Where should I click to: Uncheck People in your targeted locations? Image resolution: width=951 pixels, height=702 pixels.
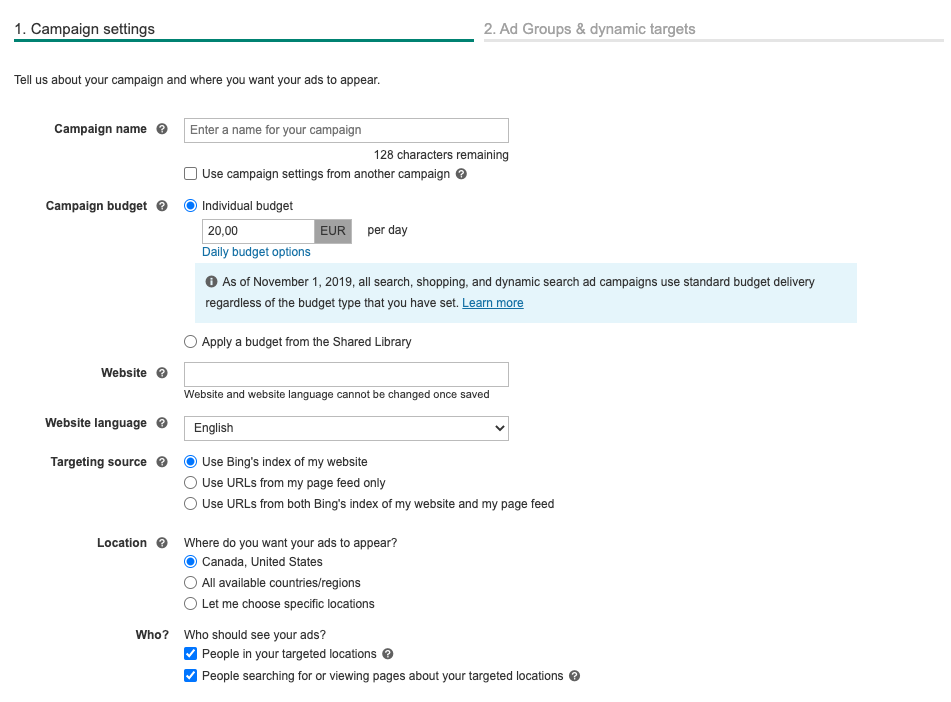[190, 653]
